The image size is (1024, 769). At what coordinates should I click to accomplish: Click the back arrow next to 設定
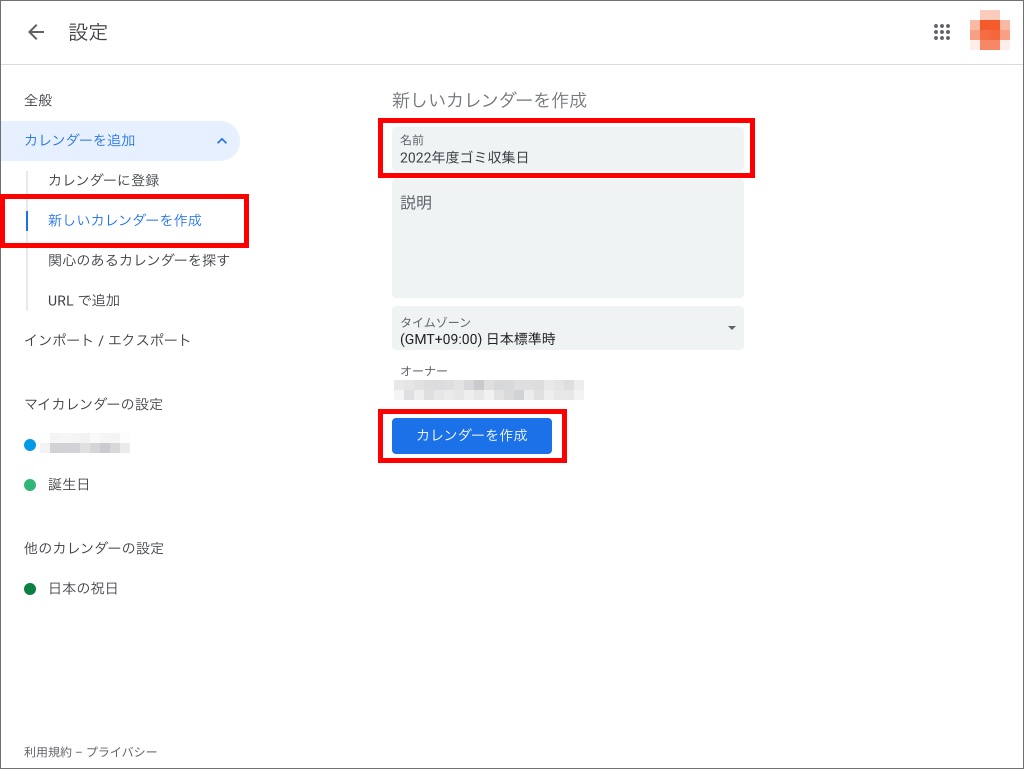pos(36,32)
